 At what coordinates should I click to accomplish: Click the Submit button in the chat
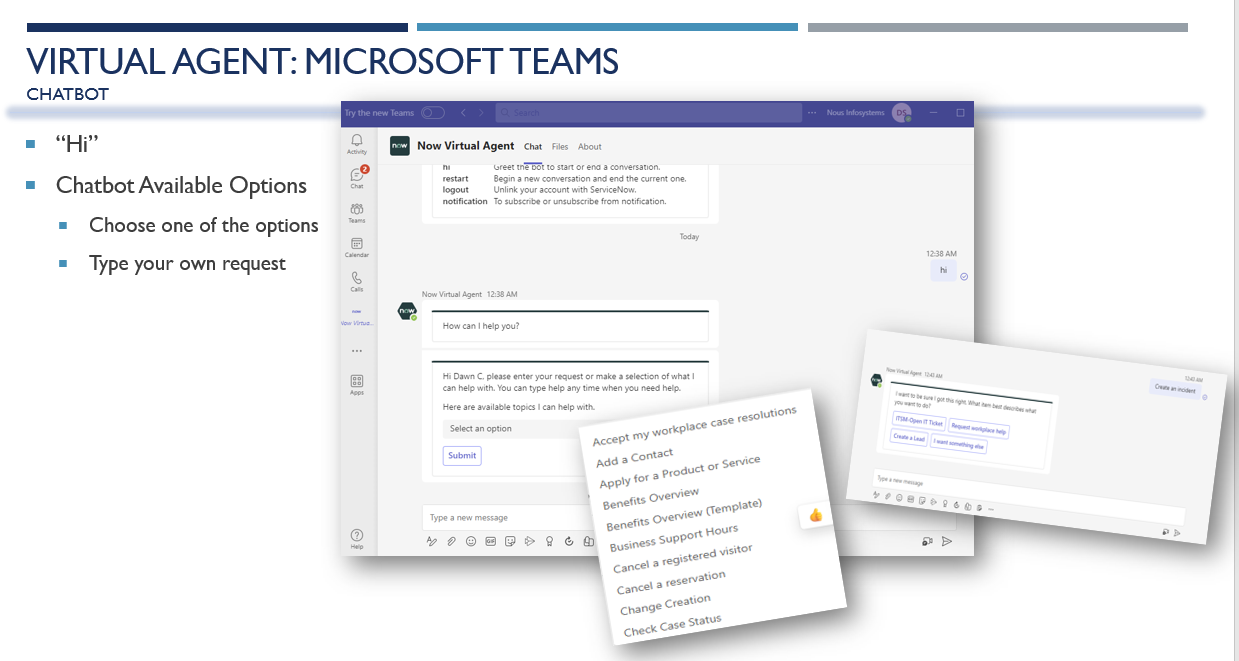(x=461, y=455)
